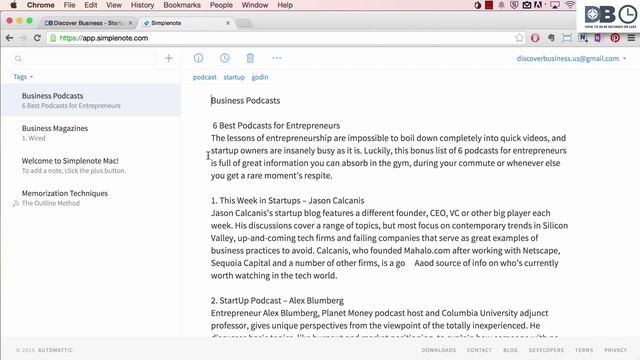
Task: Click the heading '1. This Week in Startups – Jason Calcanis'
Action: point(287,200)
